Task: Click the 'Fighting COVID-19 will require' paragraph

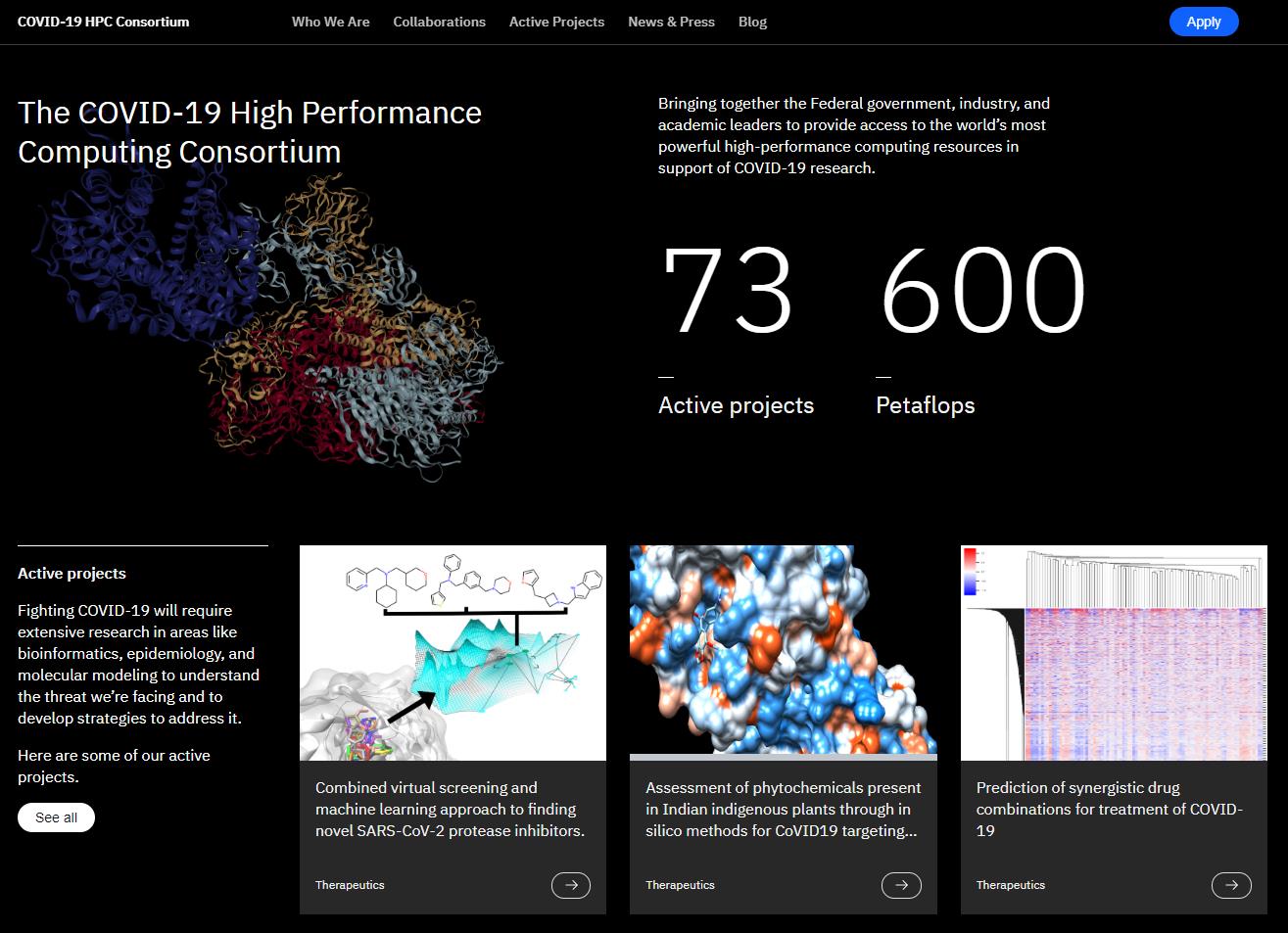Action: (x=139, y=664)
